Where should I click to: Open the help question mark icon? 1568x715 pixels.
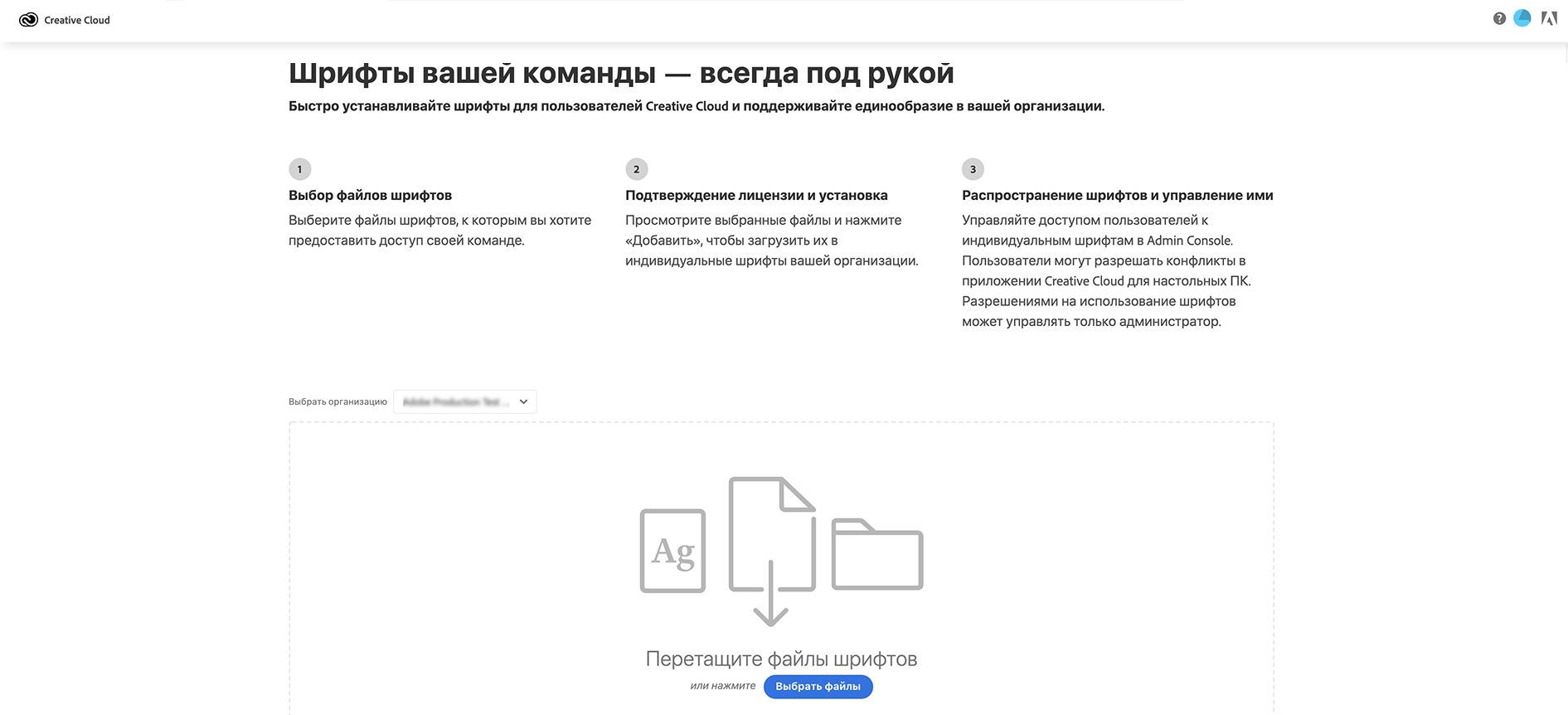(x=1499, y=18)
